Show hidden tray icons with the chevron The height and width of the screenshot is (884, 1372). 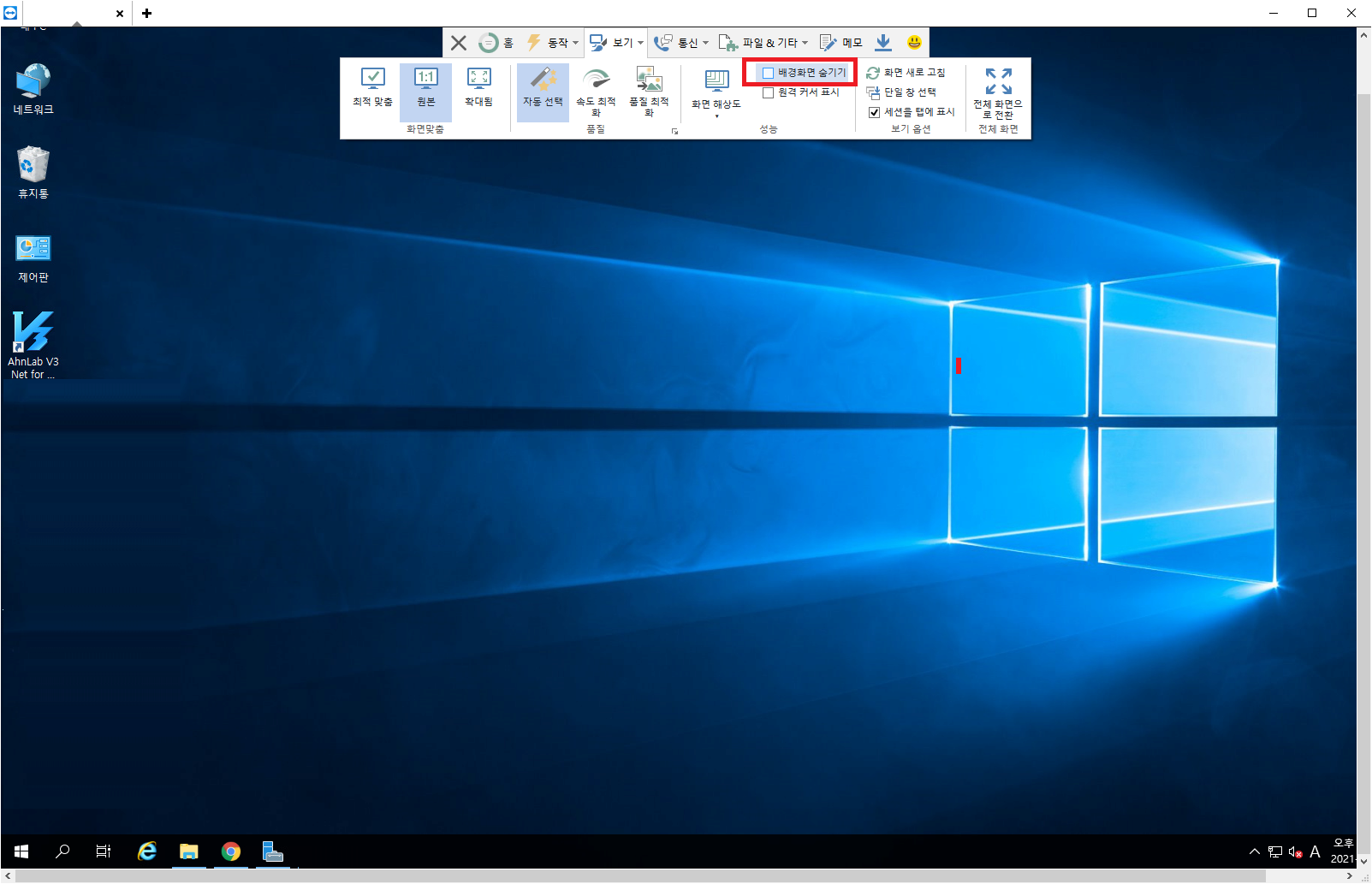[x=1255, y=851]
